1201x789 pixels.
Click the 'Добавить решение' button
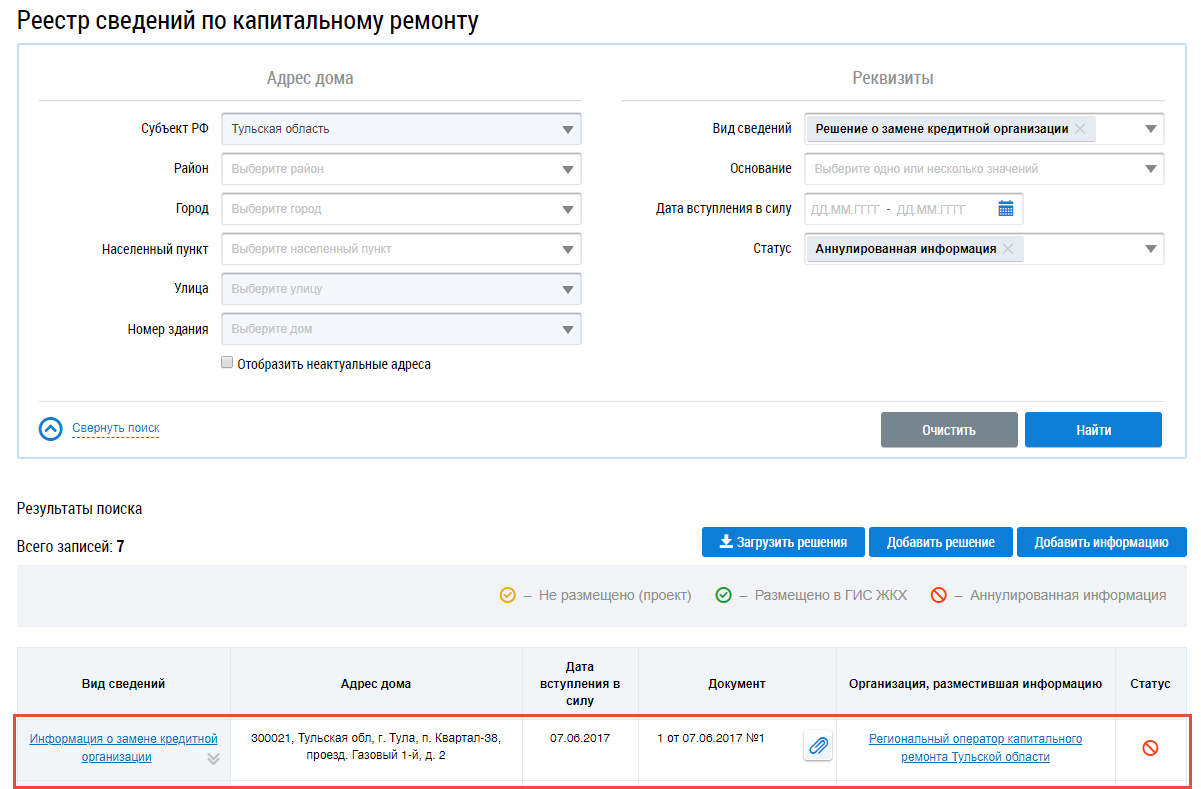pos(940,542)
